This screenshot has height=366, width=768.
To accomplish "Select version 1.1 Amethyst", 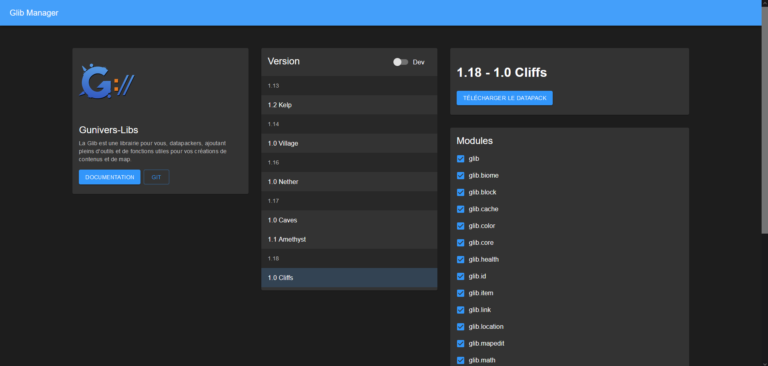I will click(x=349, y=239).
